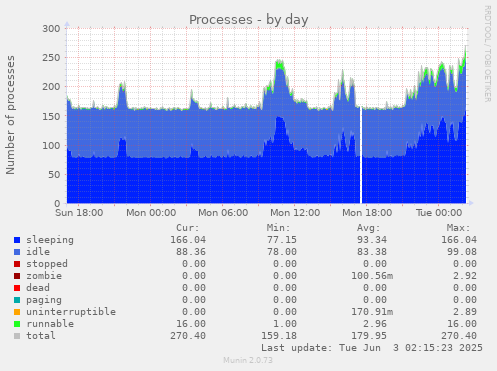The image size is (497, 371).
Task: Click runnable minimum value 1.00
Action: coord(285,324)
